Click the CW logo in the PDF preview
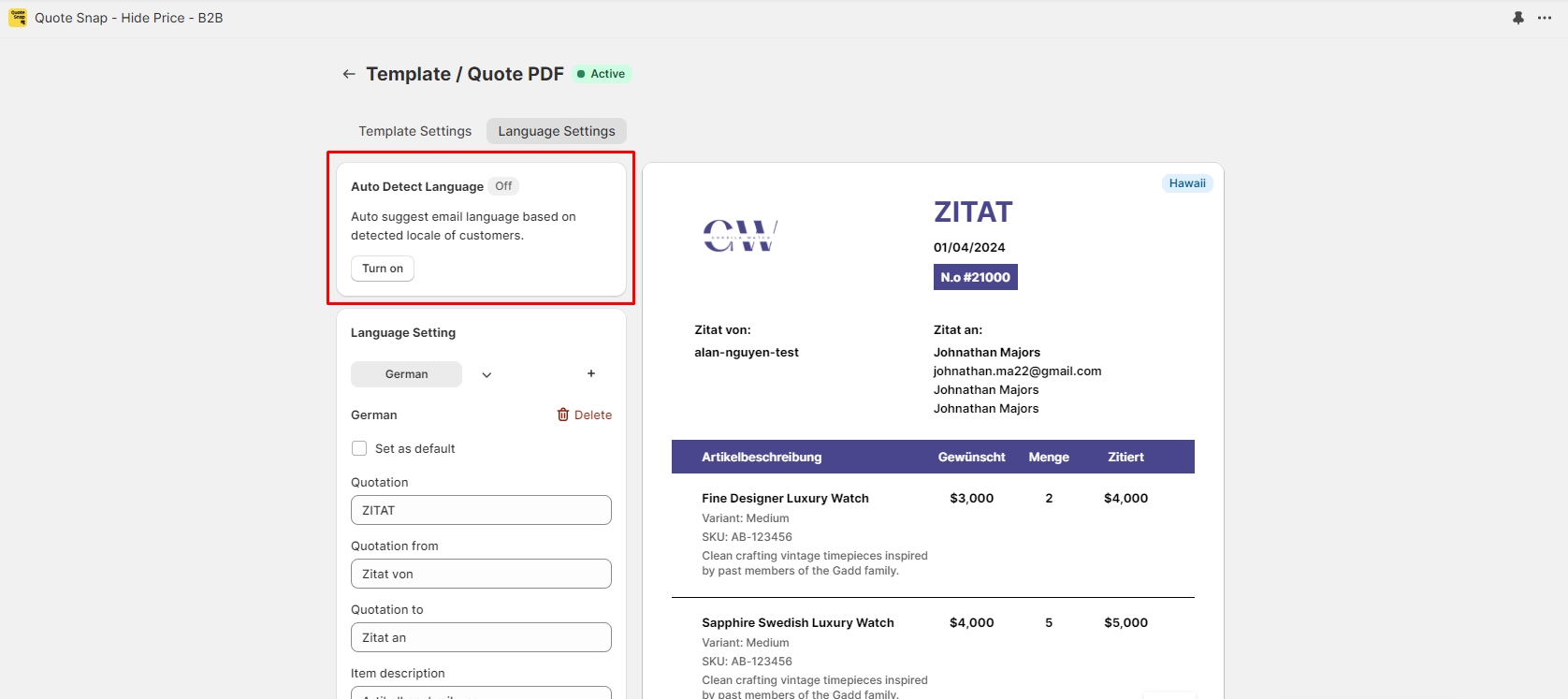 click(x=740, y=236)
